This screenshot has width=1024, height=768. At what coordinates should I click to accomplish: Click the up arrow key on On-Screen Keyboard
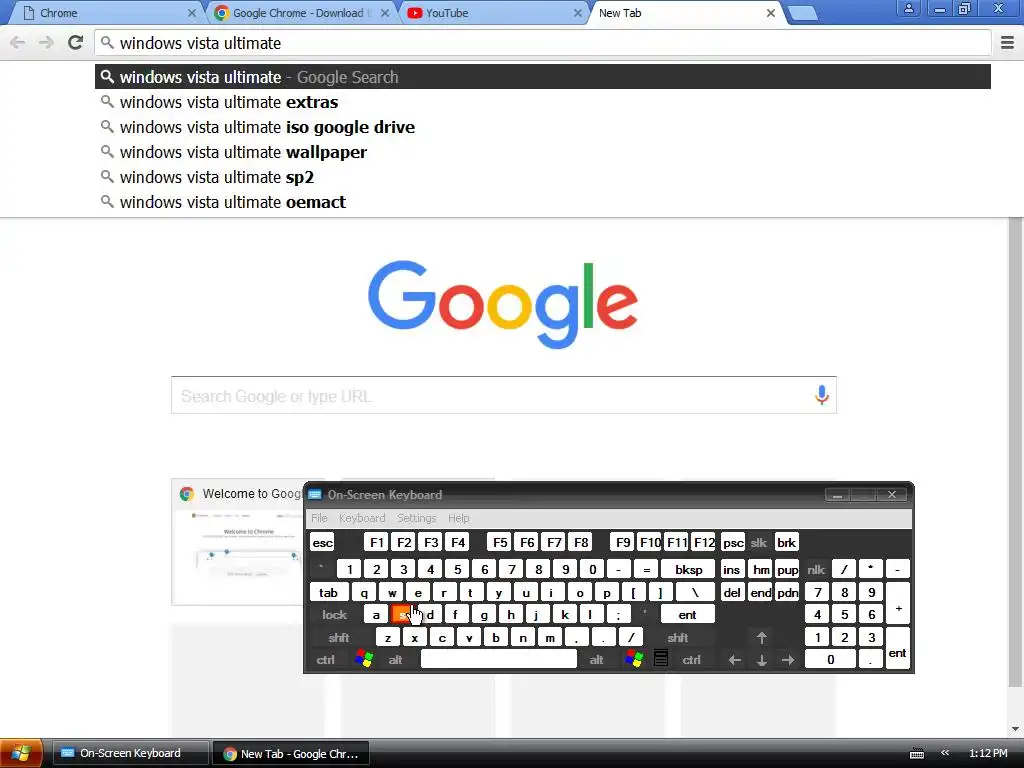(761, 637)
